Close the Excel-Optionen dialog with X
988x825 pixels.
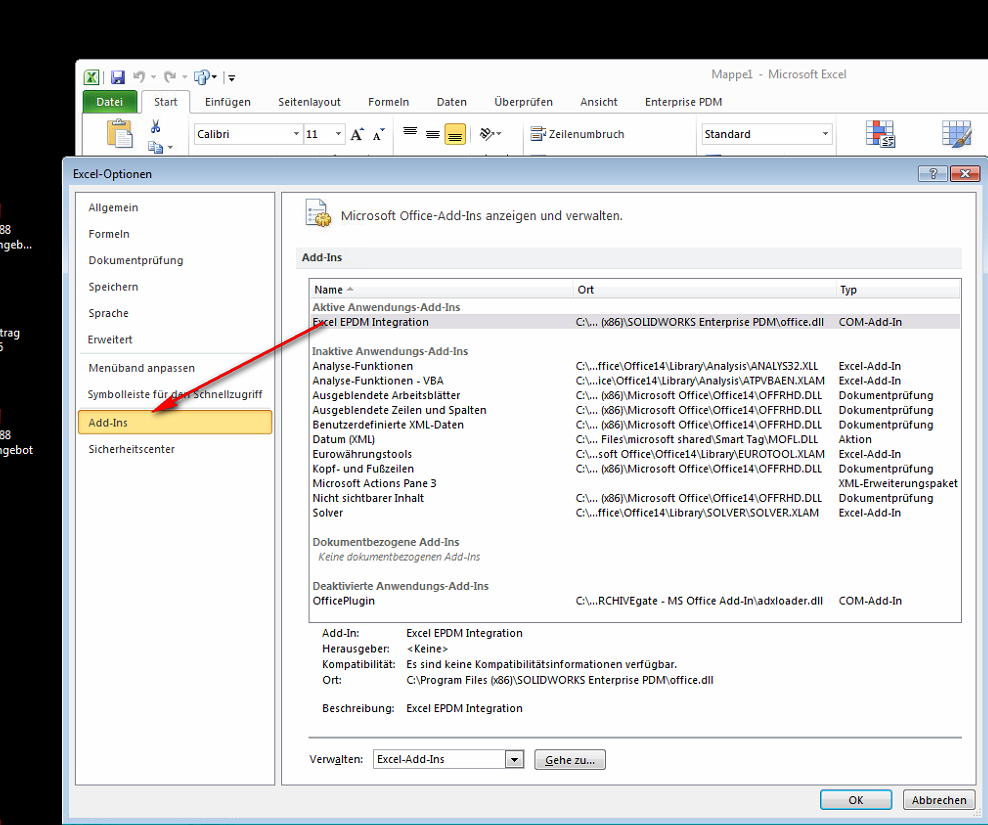[965, 173]
